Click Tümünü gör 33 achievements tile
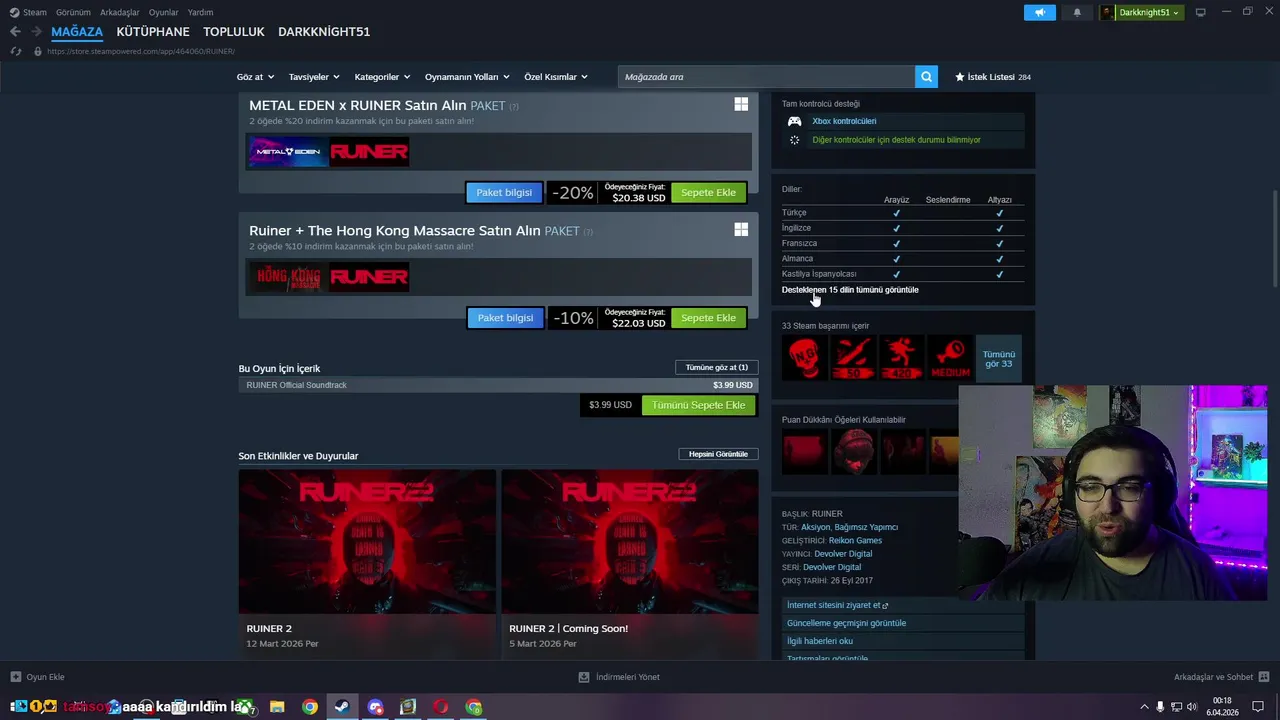1280x720 pixels. tap(998, 358)
